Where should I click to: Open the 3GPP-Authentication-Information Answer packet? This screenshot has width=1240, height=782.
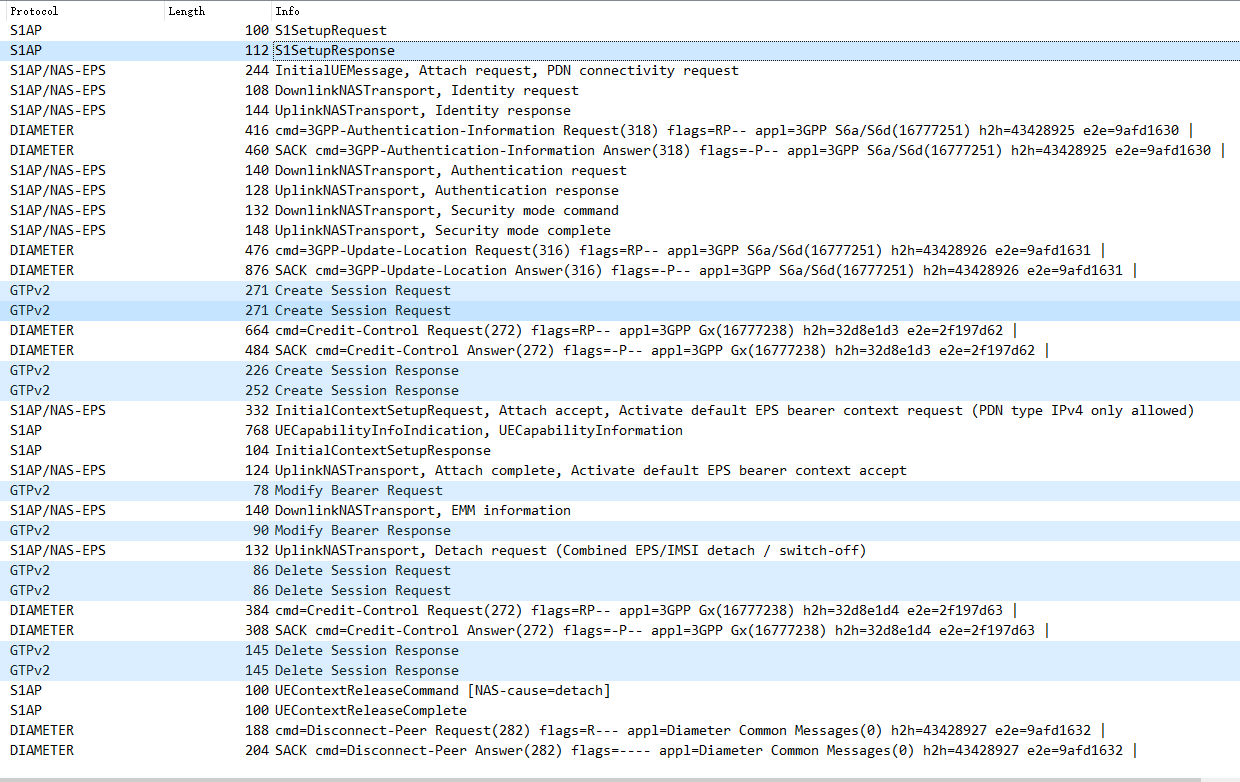click(620, 151)
